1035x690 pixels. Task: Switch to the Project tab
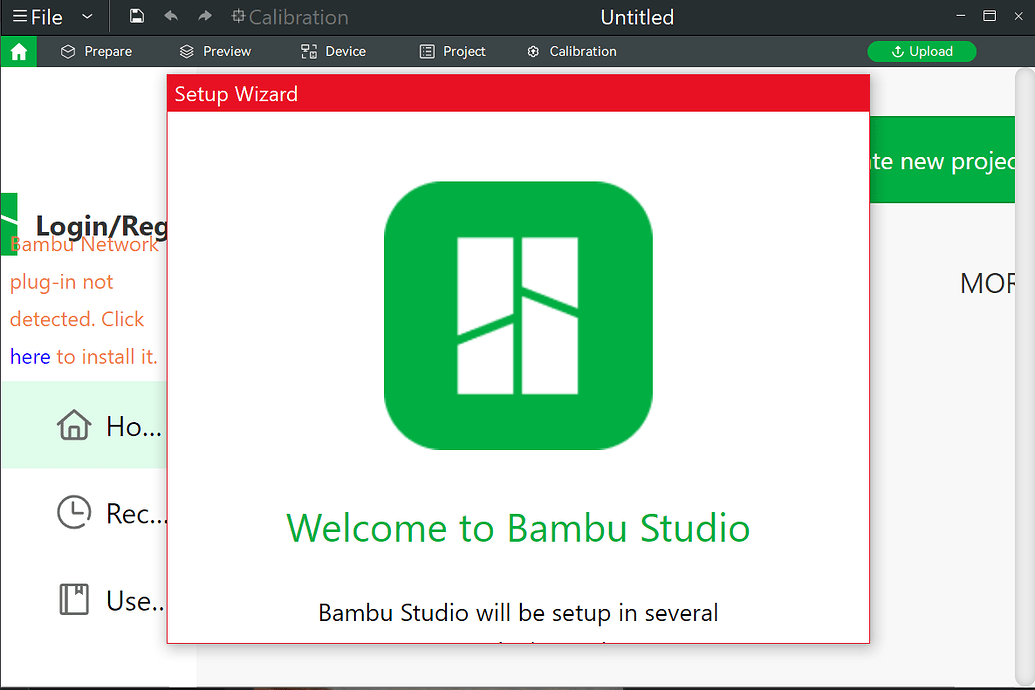453,52
